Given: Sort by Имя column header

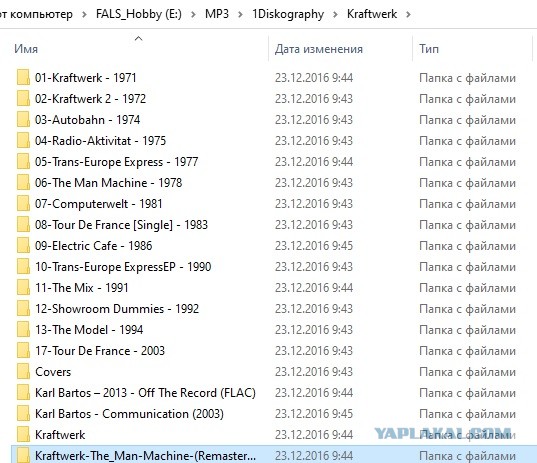Looking at the screenshot, I should point(26,49).
